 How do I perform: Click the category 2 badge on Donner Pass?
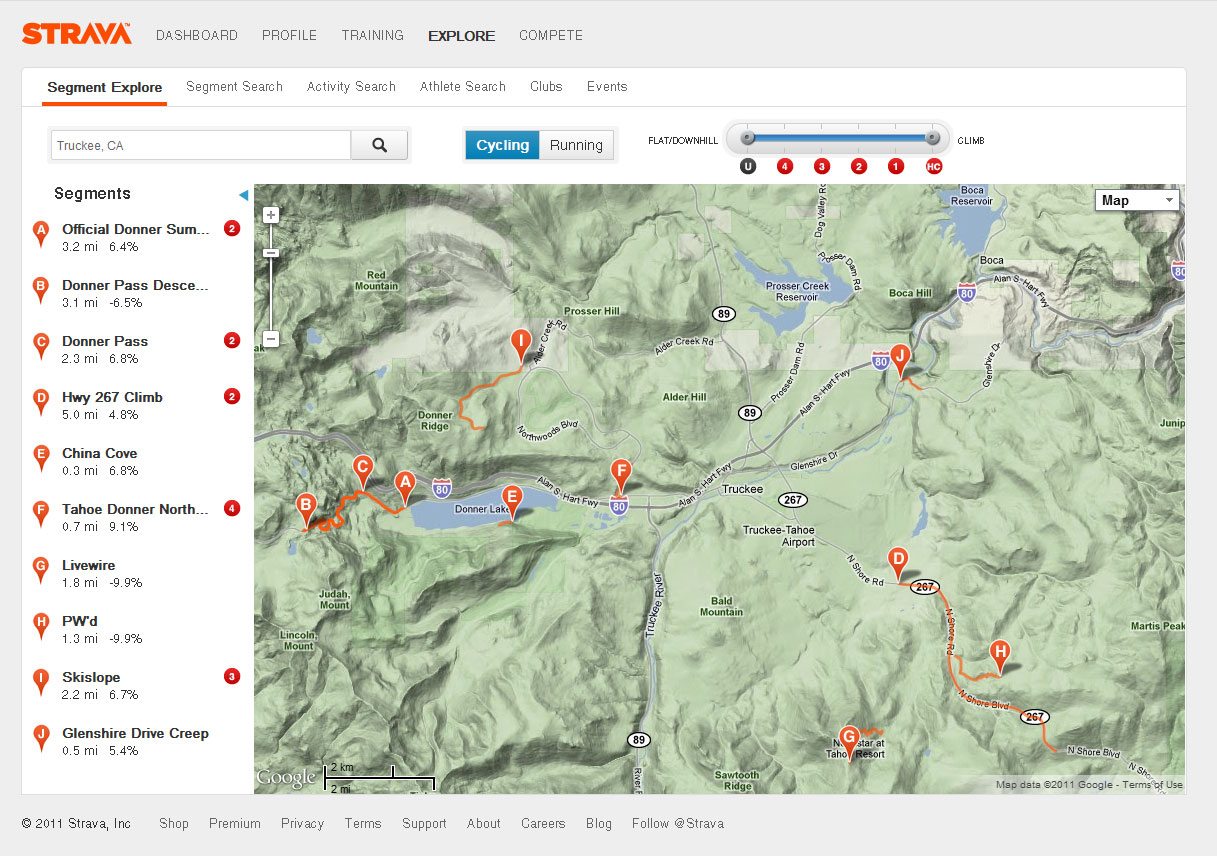tap(232, 341)
